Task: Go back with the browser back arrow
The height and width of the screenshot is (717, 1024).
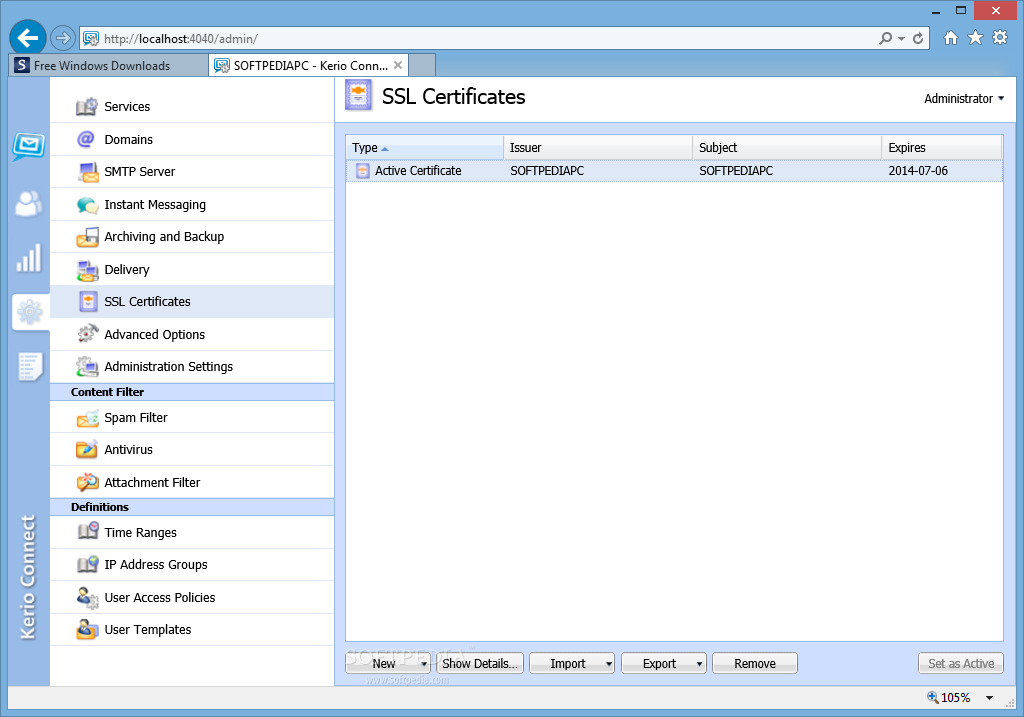Action: coord(28,38)
